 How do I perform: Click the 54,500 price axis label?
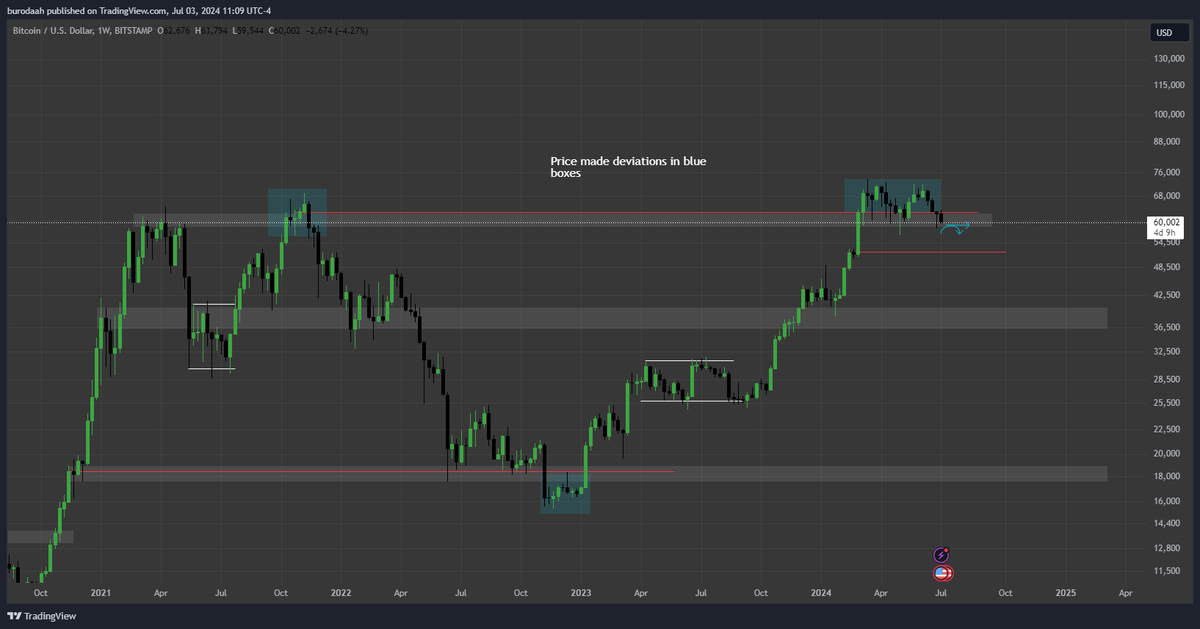click(x=1166, y=242)
